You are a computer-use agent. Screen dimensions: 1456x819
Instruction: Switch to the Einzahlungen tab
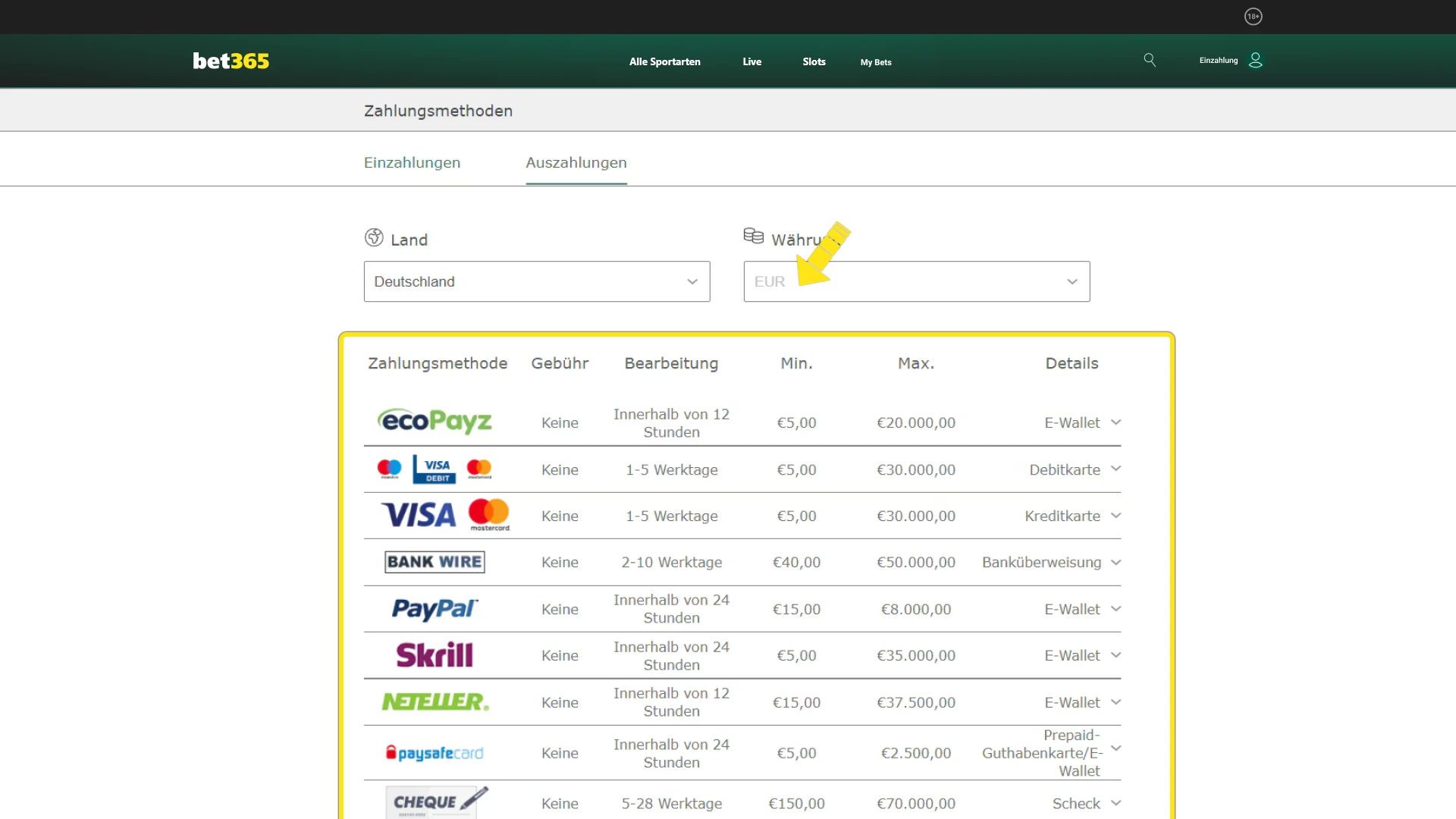(x=412, y=162)
